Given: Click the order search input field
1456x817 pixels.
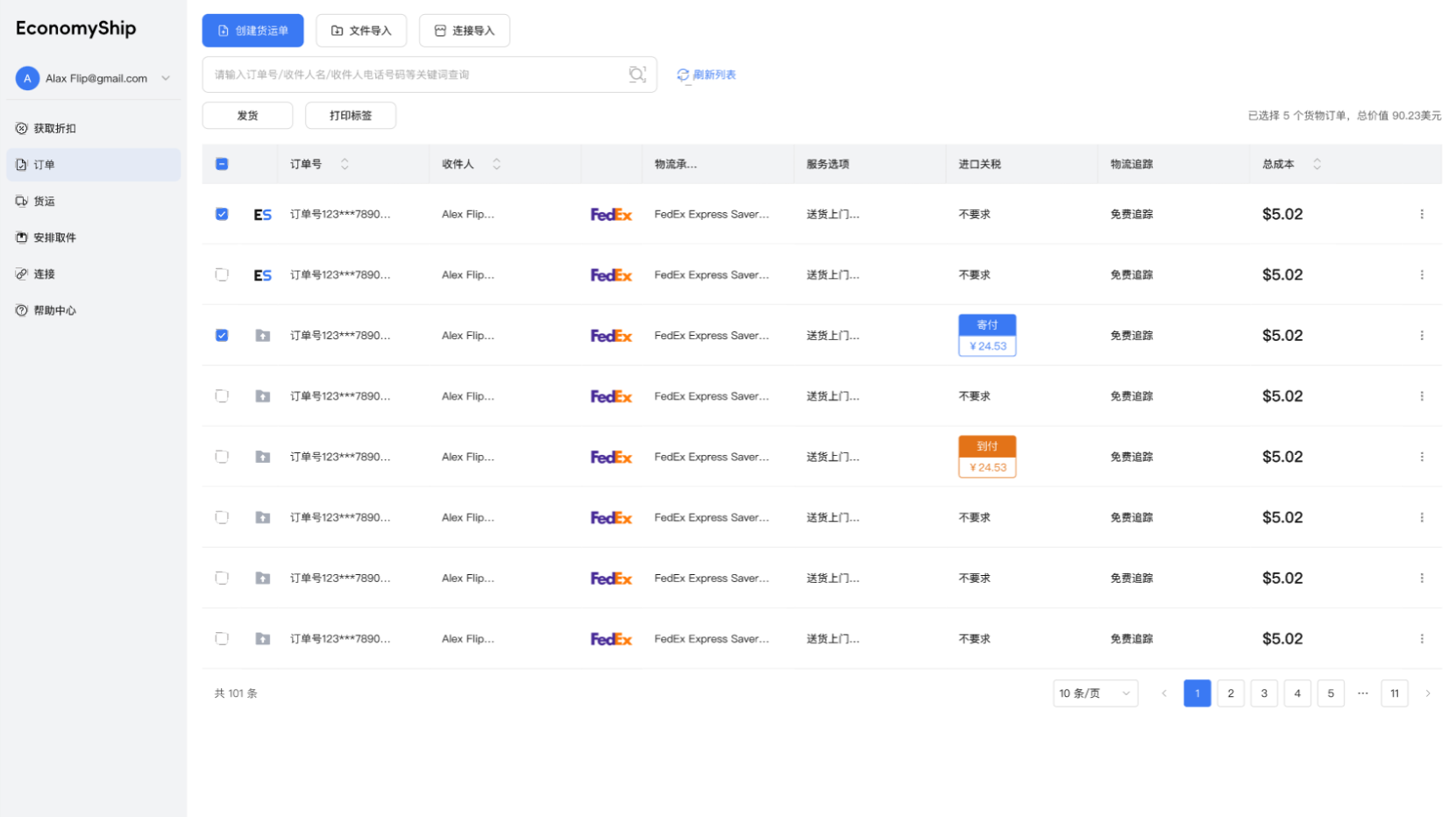Looking at the screenshot, I should [412, 75].
